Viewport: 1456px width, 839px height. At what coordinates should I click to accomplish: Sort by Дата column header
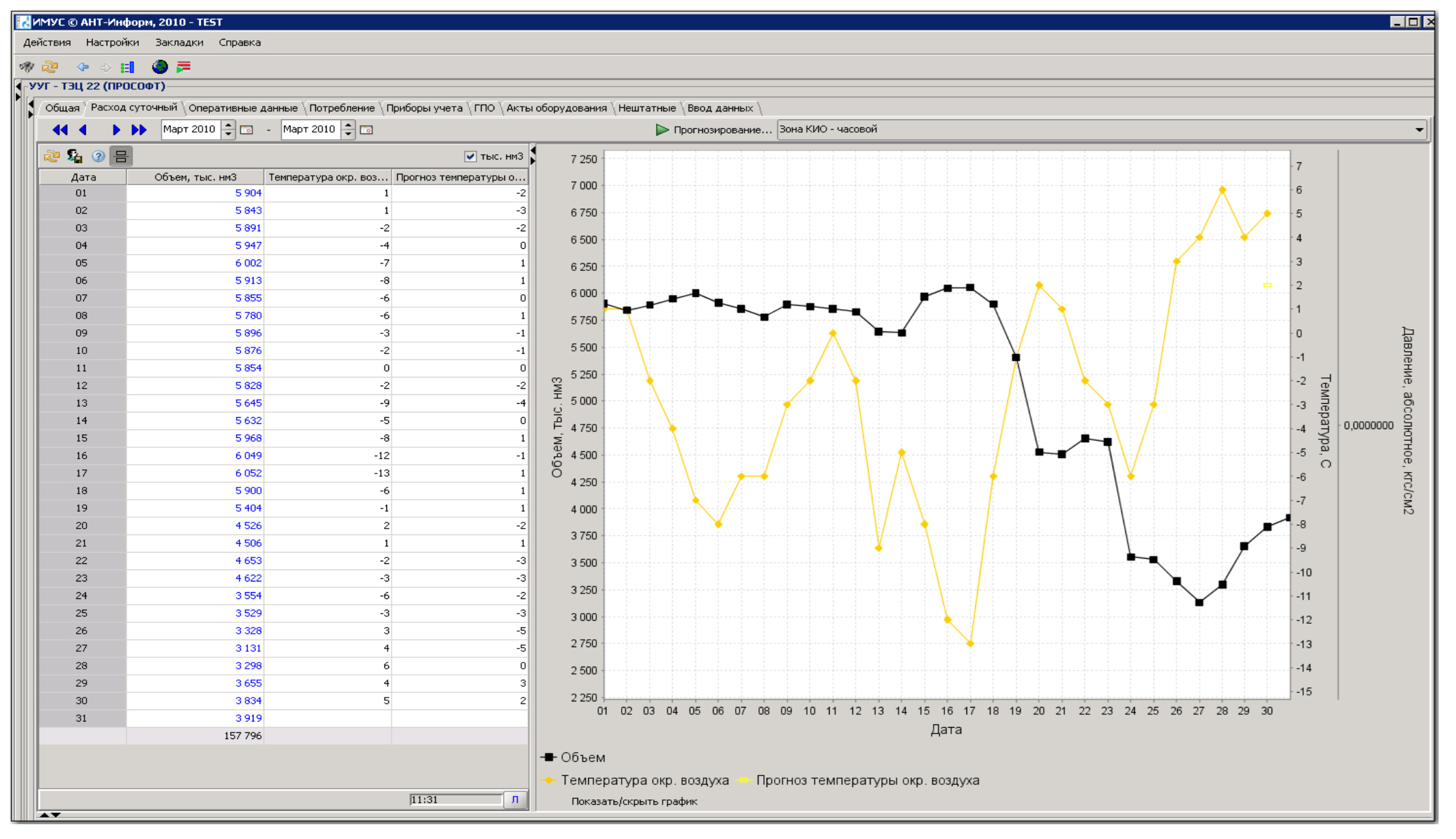pos(83,177)
